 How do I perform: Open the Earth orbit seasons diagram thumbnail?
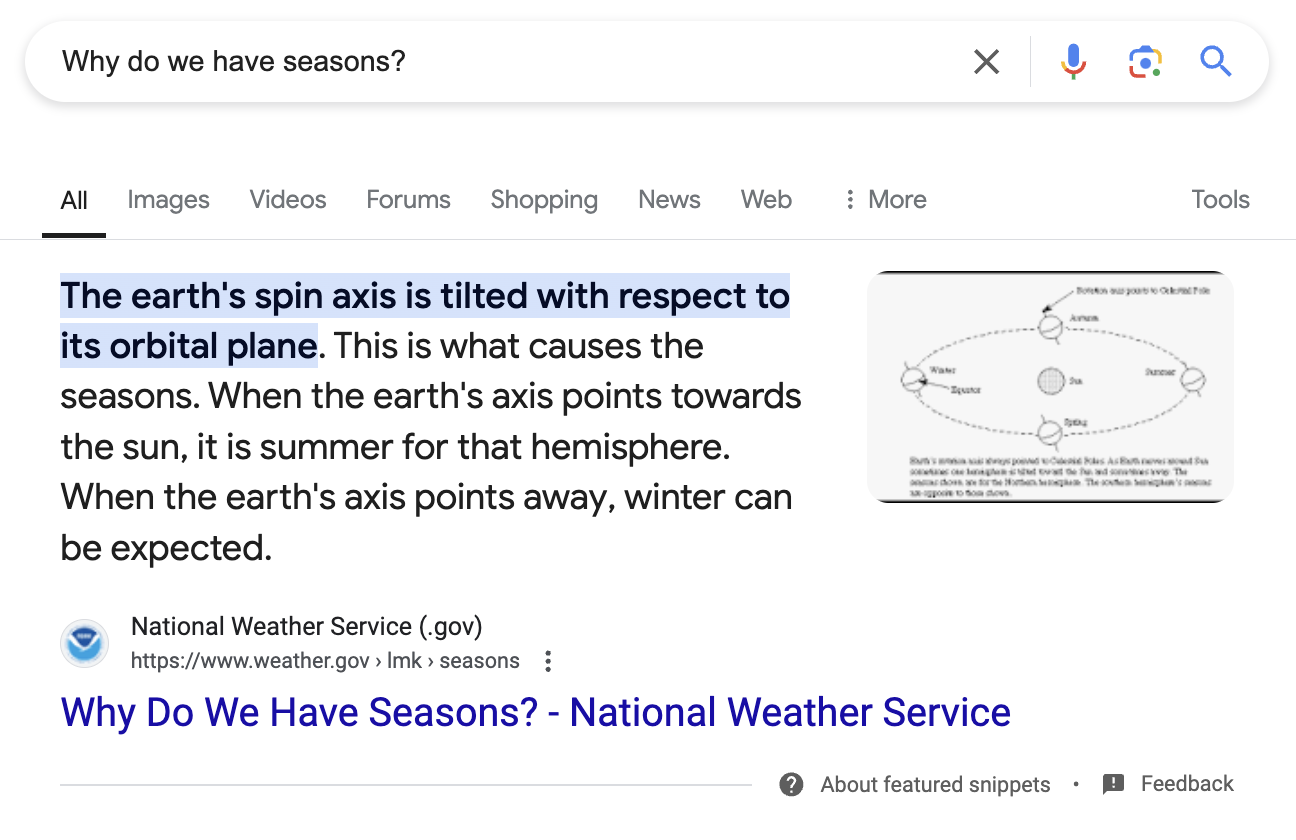click(1050, 387)
